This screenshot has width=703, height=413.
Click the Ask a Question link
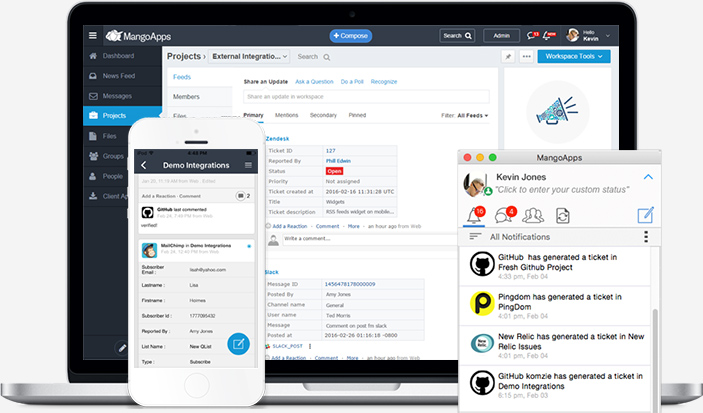pos(314,82)
